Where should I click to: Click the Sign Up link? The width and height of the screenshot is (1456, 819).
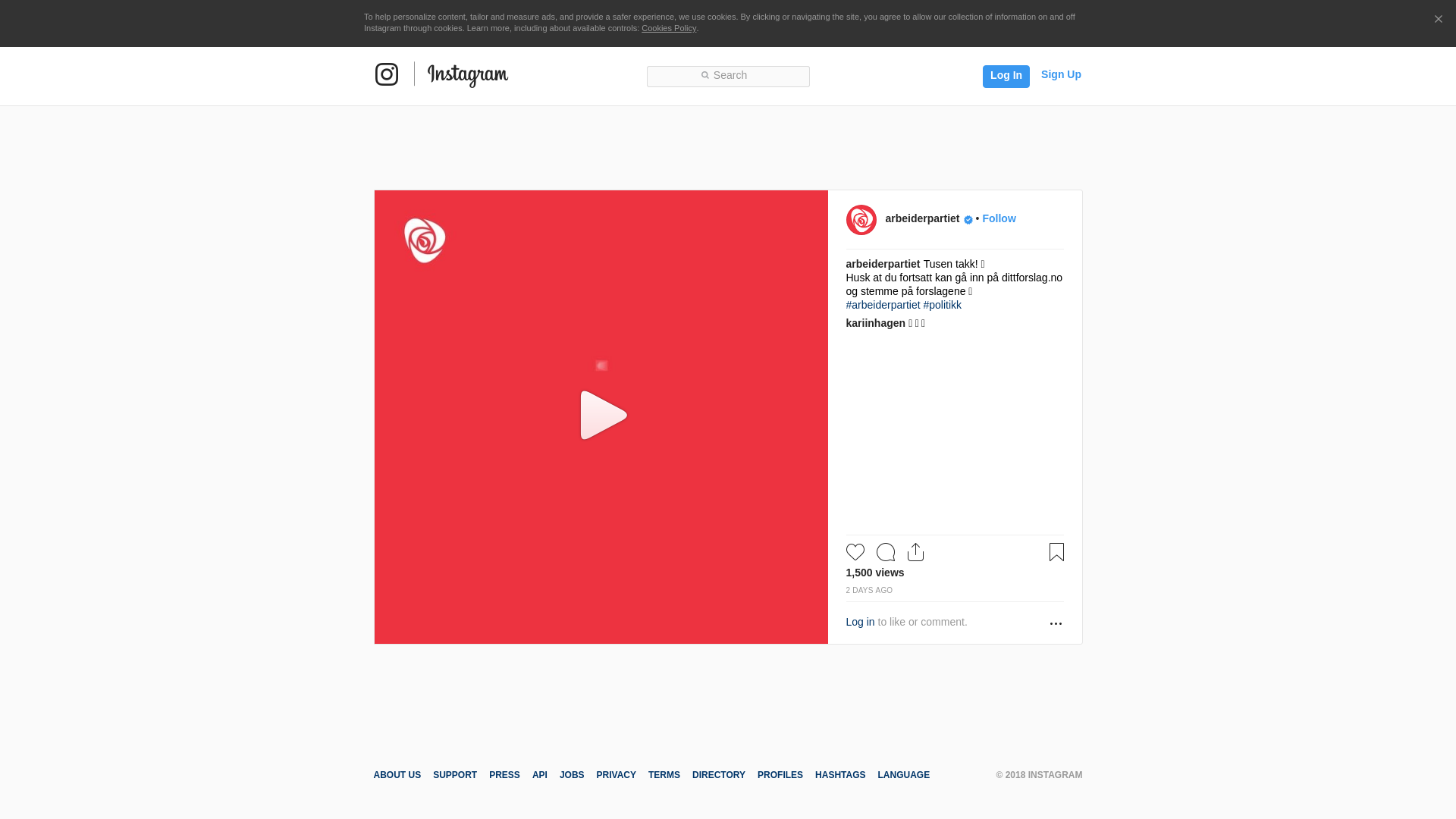pos(1060,74)
